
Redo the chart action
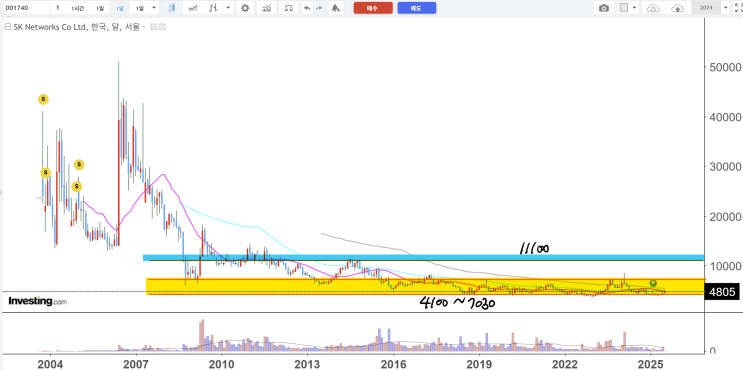[x=319, y=8]
